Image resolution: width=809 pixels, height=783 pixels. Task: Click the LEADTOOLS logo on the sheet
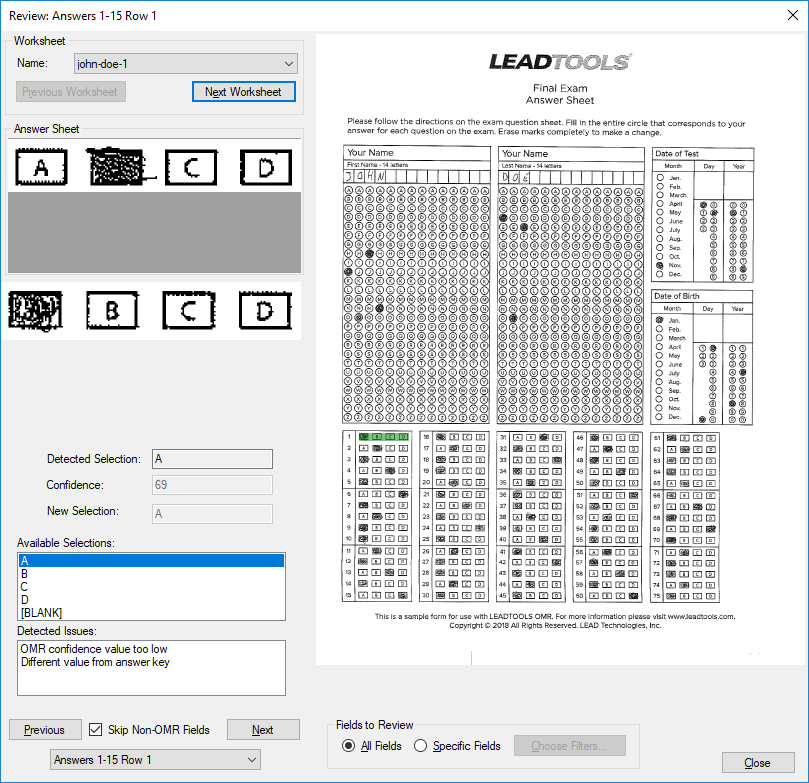(x=560, y=62)
